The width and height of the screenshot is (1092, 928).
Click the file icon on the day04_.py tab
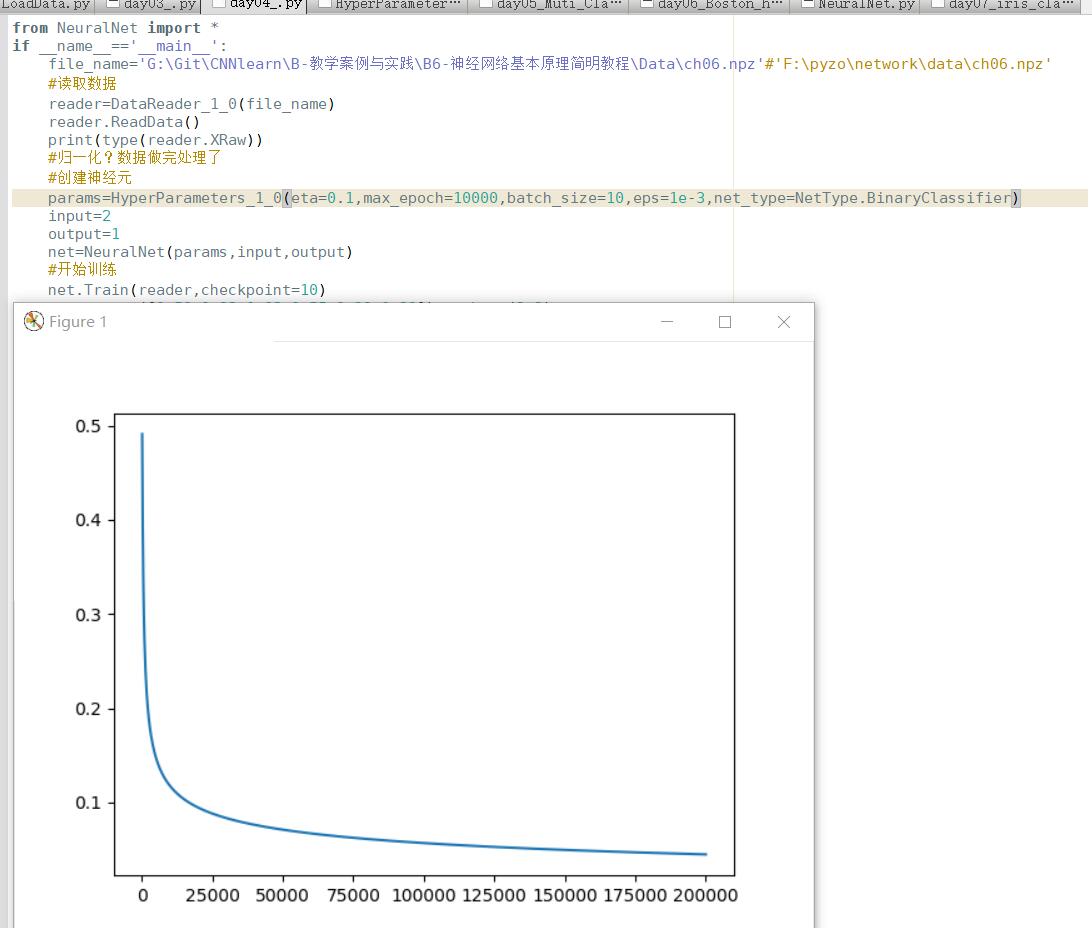217,4
